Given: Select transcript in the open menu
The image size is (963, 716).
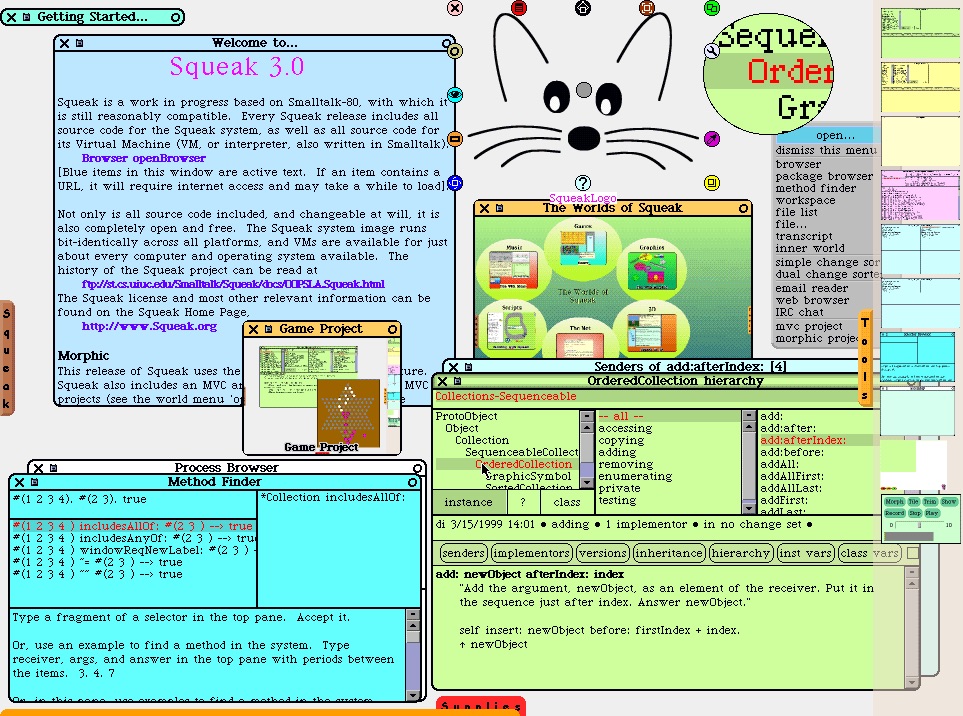Looking at the screenshot, I should pos(803,236).
